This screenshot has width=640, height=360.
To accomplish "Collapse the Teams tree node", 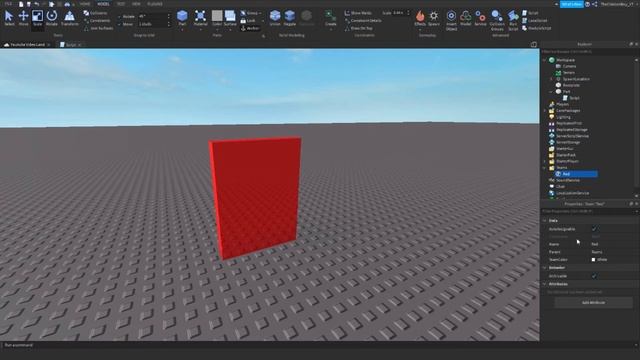I will click(x=544, y=168).
